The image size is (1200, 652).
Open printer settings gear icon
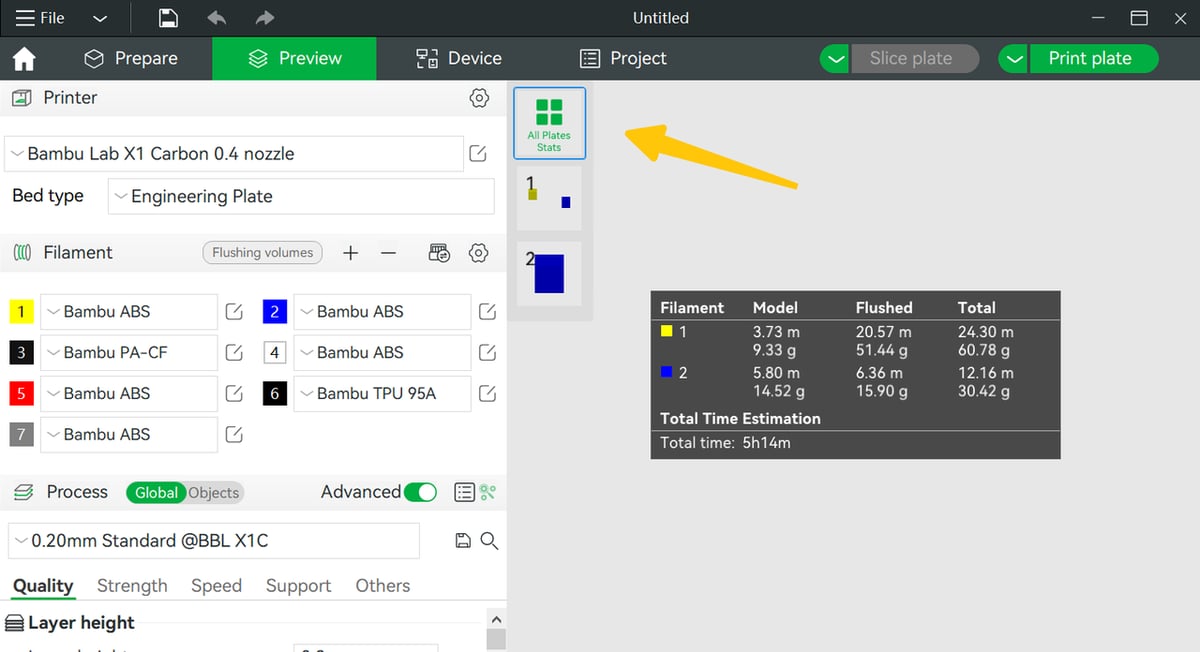coord(479,98)
